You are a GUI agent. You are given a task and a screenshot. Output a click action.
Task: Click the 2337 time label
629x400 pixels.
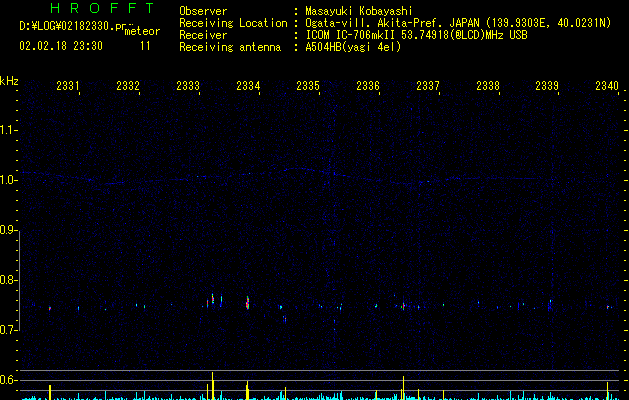pyautogui.click(x=428, y=85)
